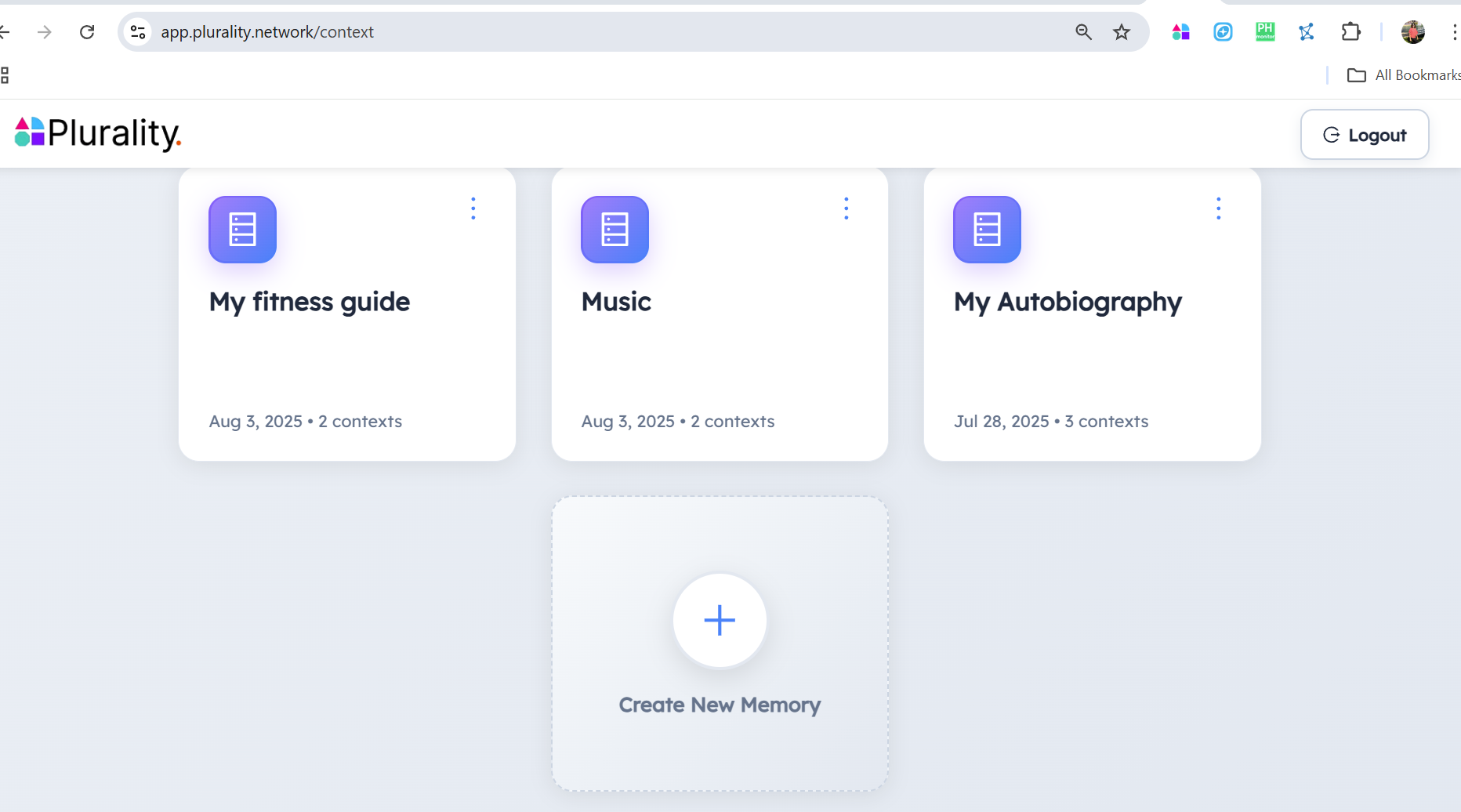Click the Logout button
The image size is (1461, 812).
1365,134
